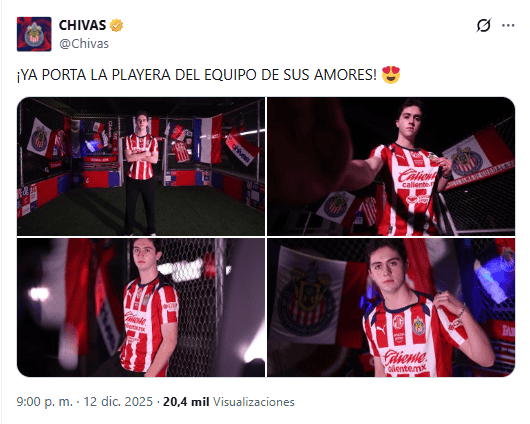Click the @Chivas handle
Screen dimensions: 530x424
84,44
